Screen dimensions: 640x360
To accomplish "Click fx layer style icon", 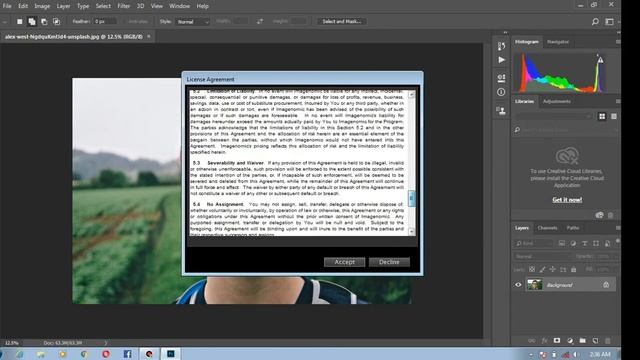I will coord(544,340).
